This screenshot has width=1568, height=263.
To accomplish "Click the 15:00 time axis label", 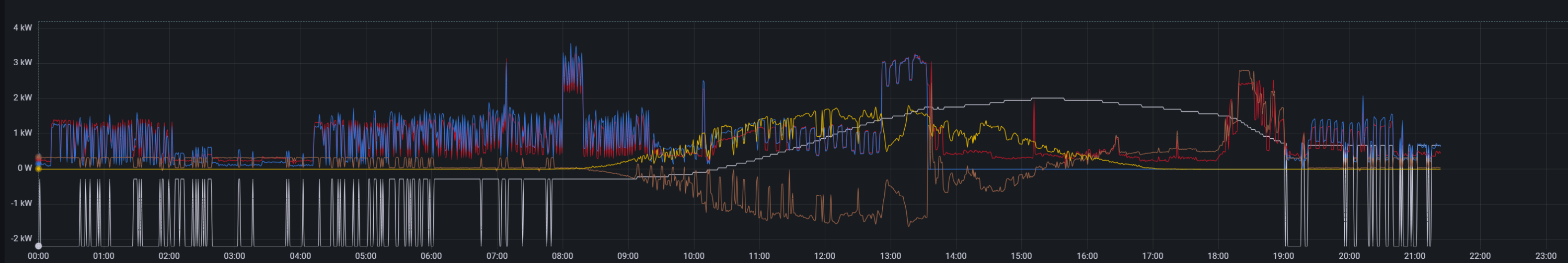I will click(1021, 256).
